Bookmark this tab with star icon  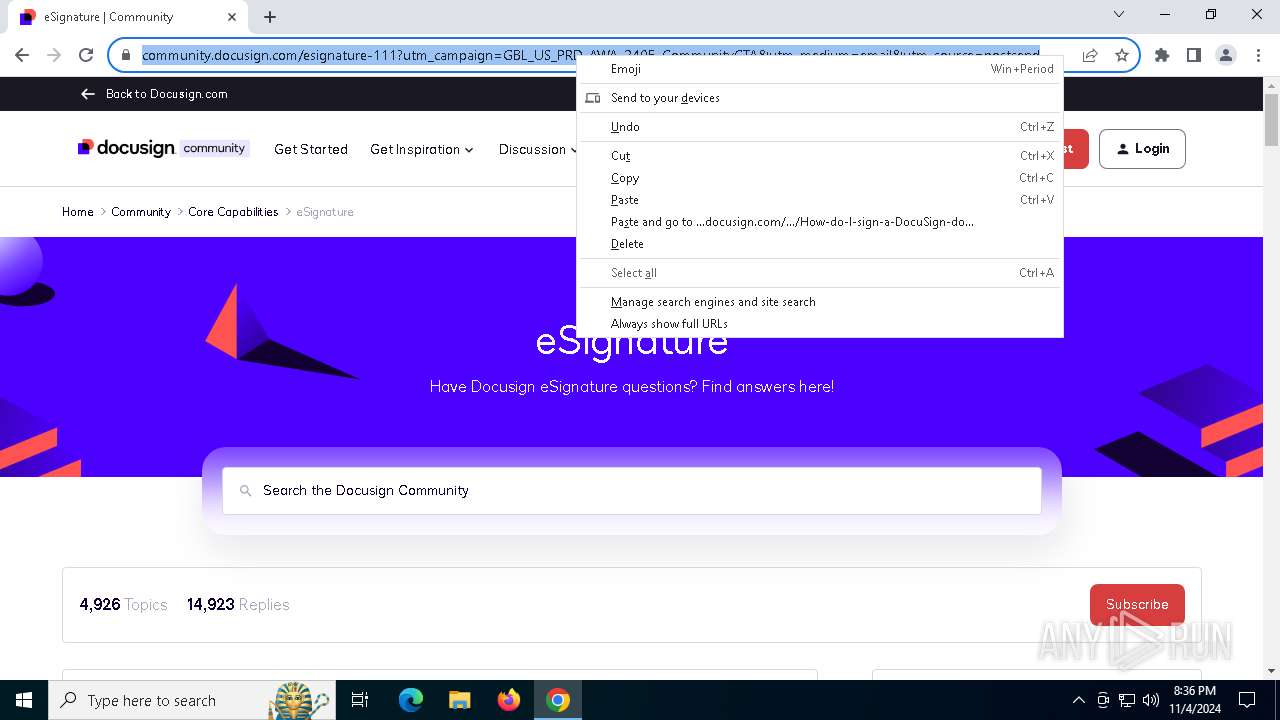point(1122,55)
